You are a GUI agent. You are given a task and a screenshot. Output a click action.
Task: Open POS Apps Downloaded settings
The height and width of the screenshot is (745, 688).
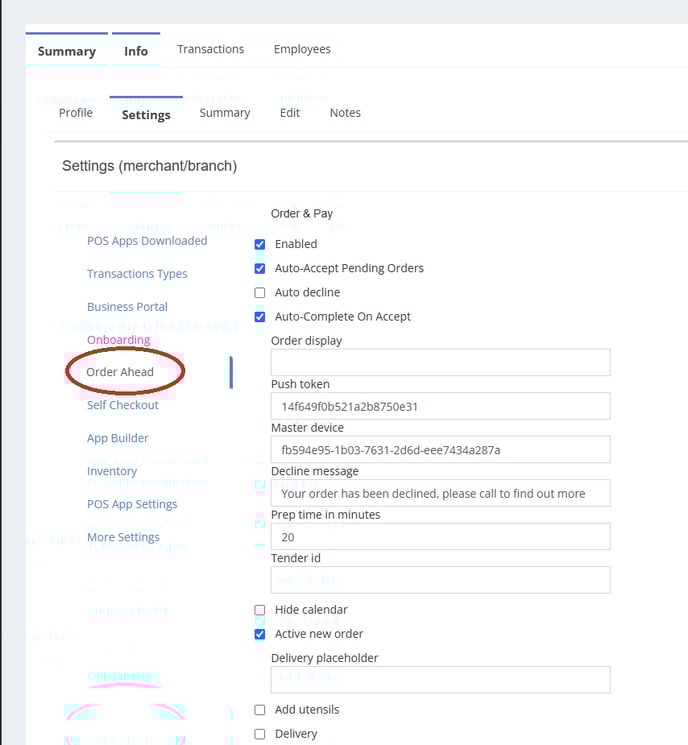pyautogui.click(x=147, y=241)
